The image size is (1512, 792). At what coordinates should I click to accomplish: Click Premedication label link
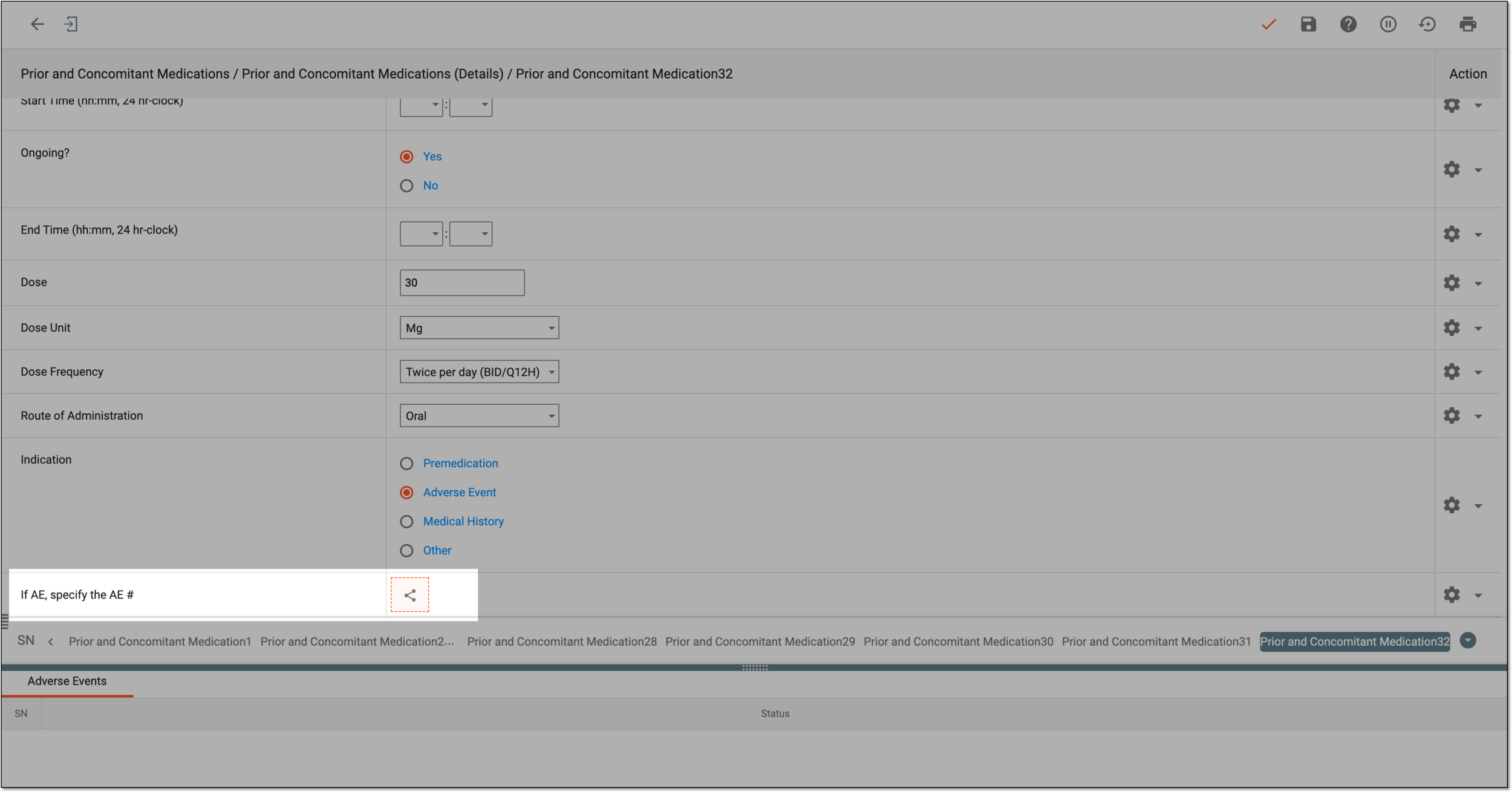pyautogui.click(x=460, y=464)
